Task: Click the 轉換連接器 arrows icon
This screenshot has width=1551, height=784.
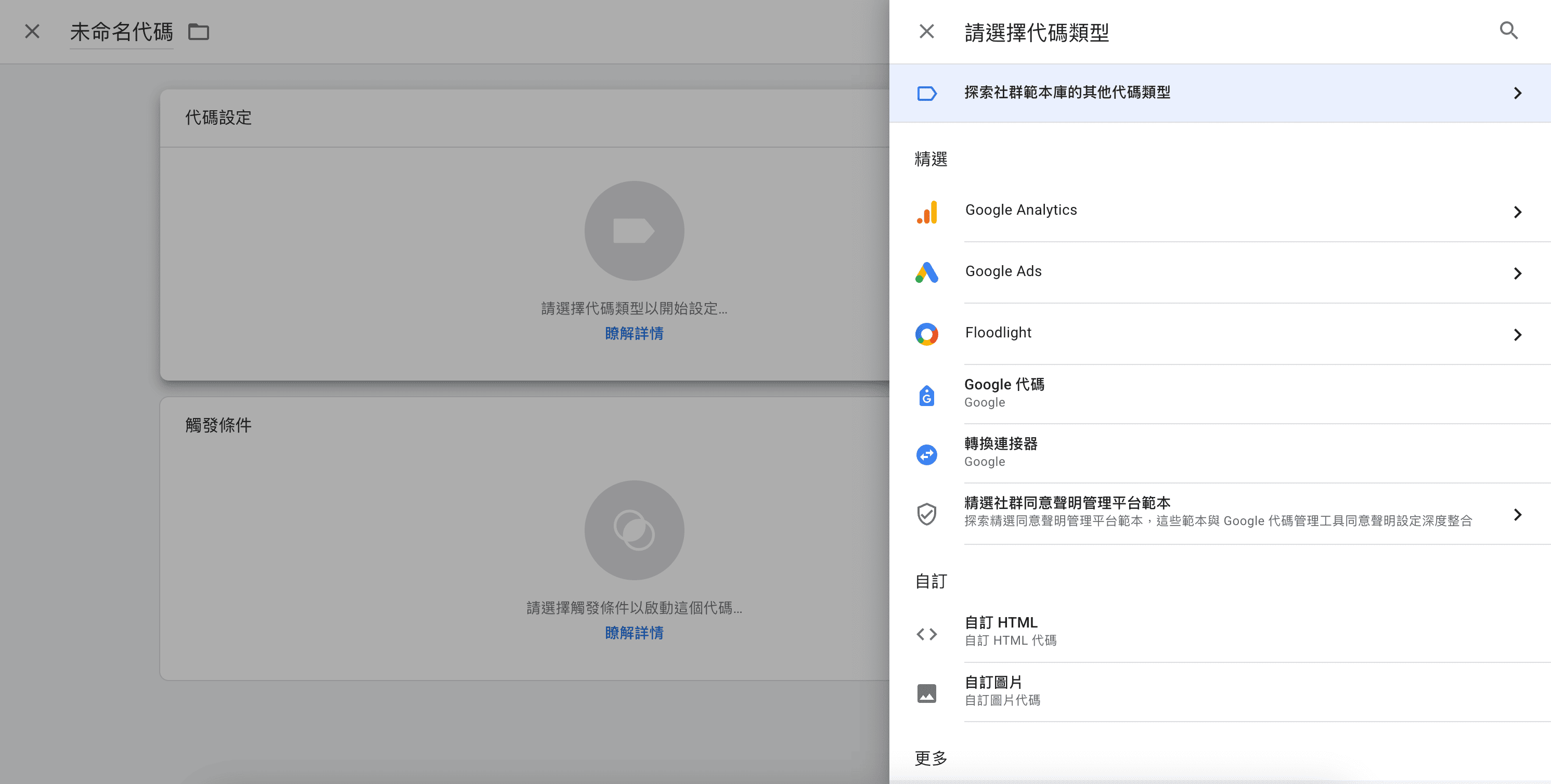Action: 927,455
